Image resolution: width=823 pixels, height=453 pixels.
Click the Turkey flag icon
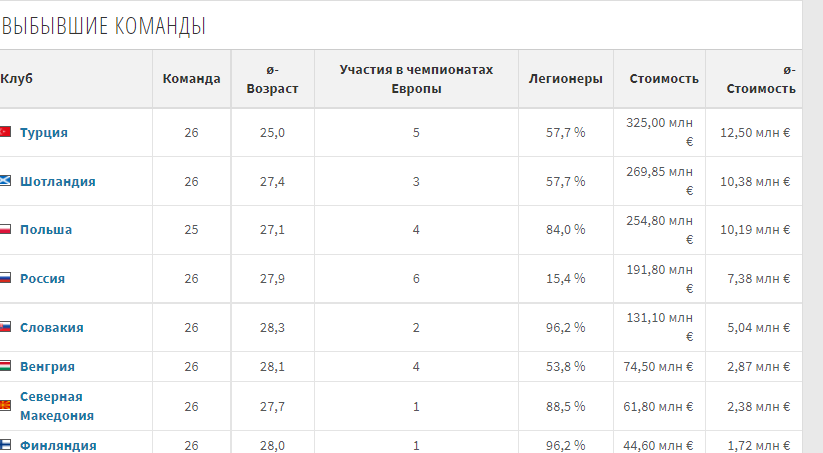coord(5,132)
